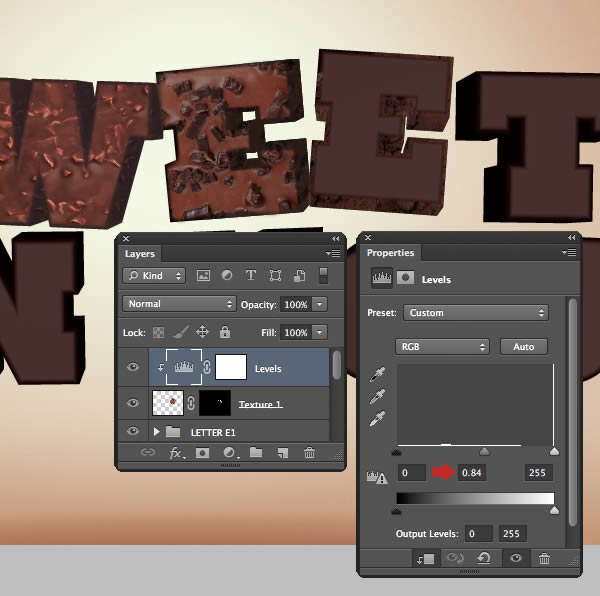The image size is (600, 596).
Task: Toggle link between Texture 1 and mask
Action: (x=191, y=403)
